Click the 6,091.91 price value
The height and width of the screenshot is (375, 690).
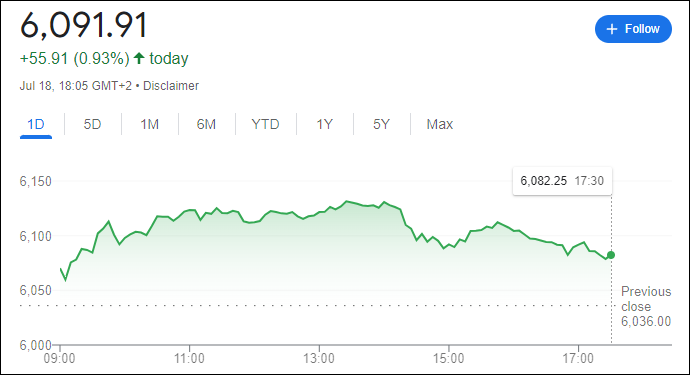pyautogui.click(x=84, y=25)
